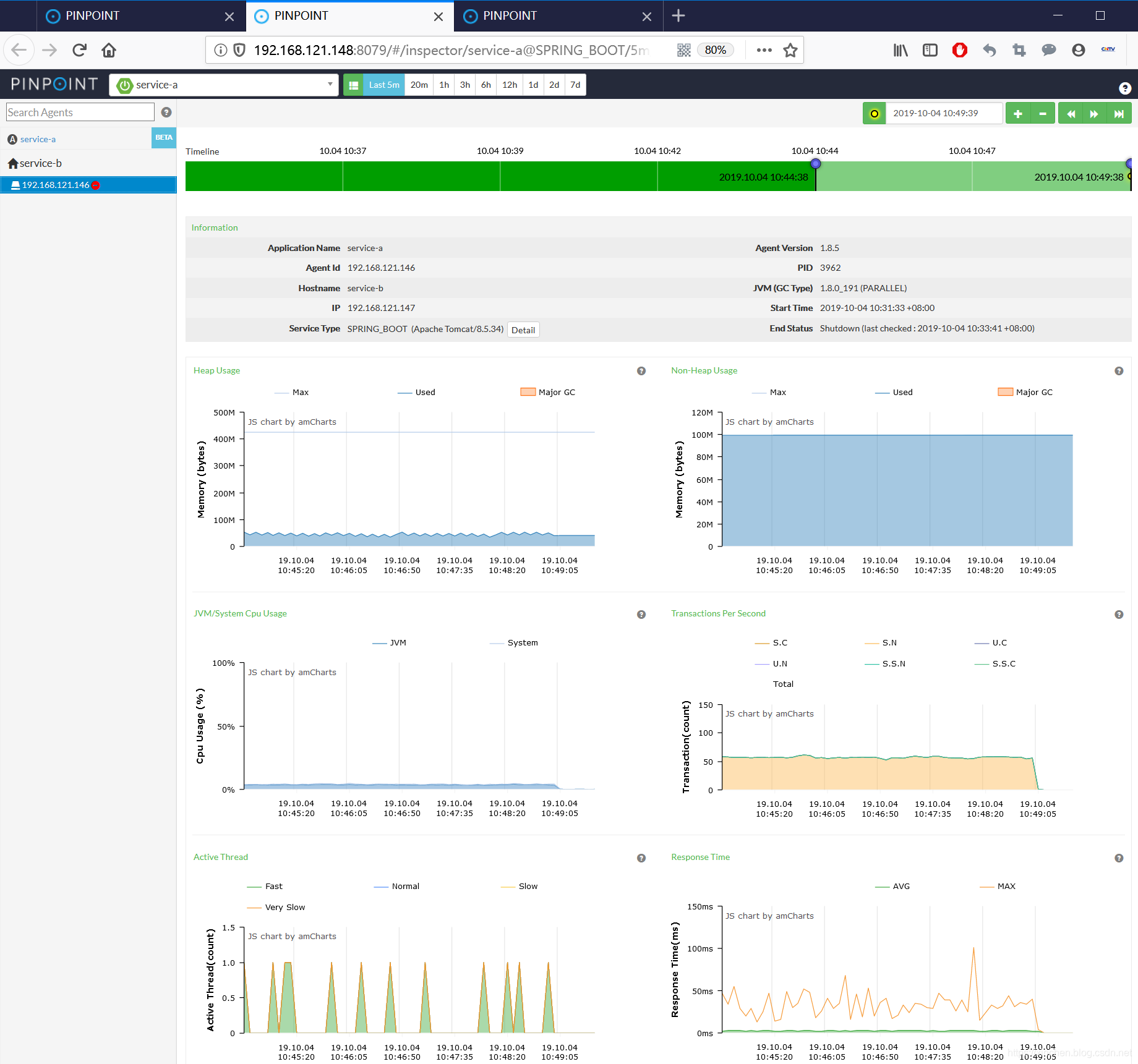Image resolution: width=1138 pixels, height=1064 pixels.
Task: Zoom in timeline with the plus button
Action: coord(1018,114)
